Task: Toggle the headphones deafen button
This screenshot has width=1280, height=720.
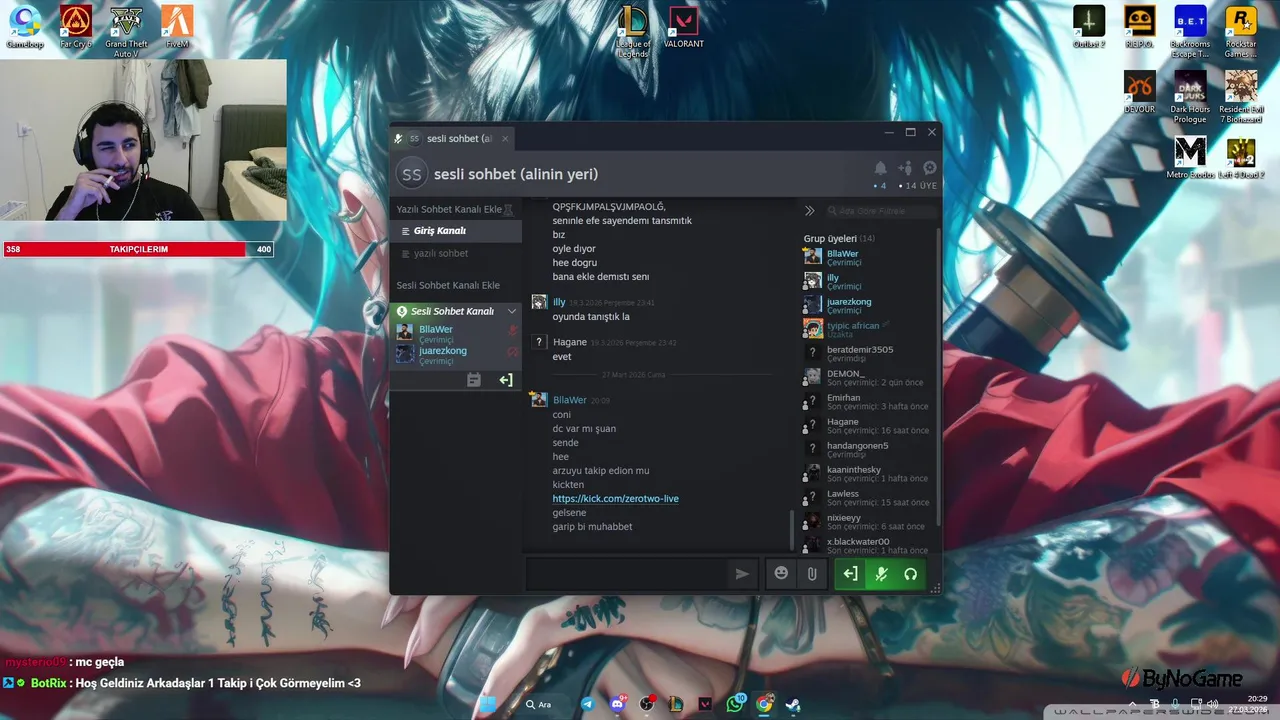Action: coord(911,574)
